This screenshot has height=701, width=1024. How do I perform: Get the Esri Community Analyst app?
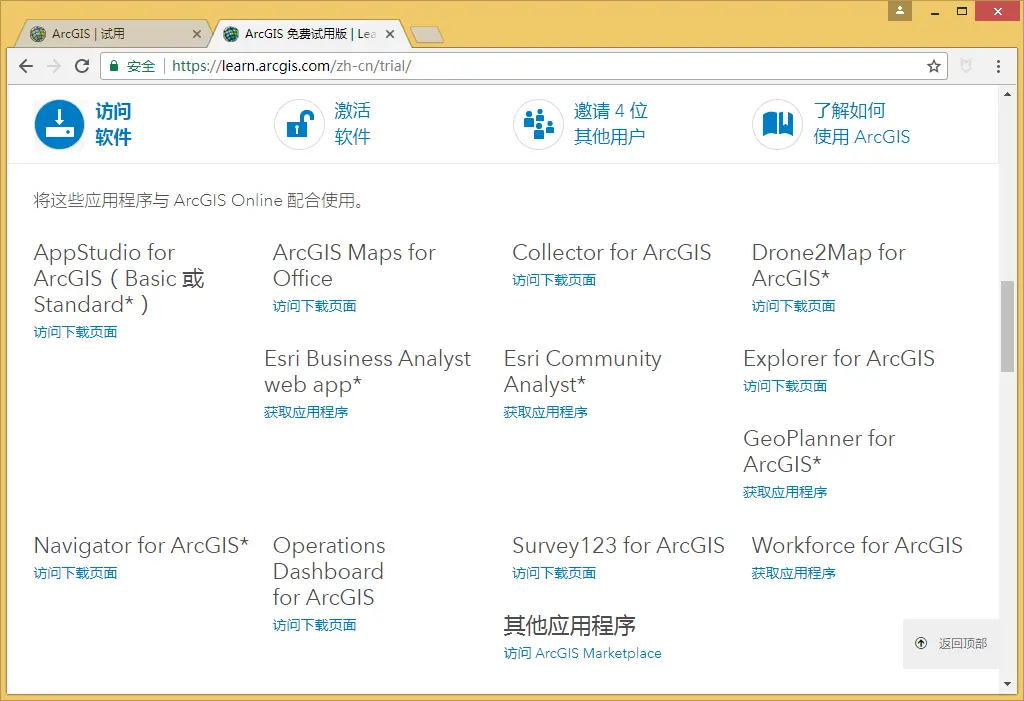pyautogui.click(x=546, y=412)
